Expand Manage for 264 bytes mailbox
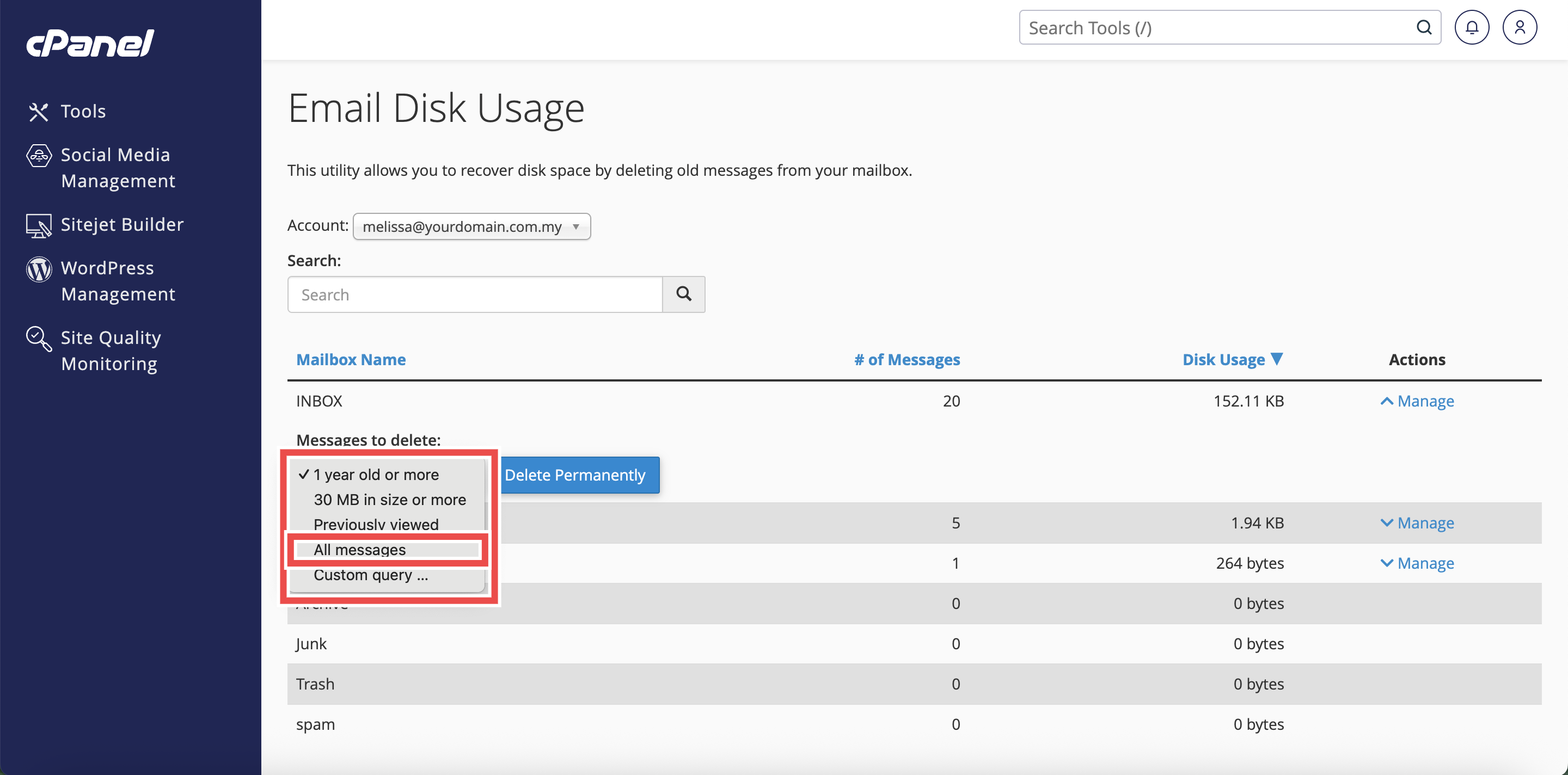 click(1417, 563)
